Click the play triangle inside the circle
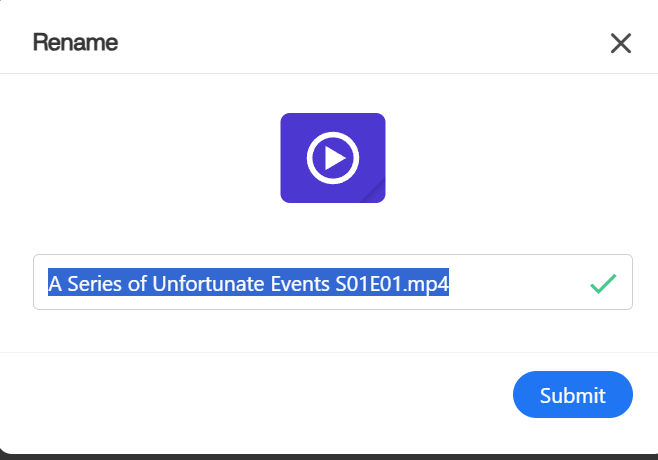Viewport: 658px width, 460px height. tap(334, 158)
